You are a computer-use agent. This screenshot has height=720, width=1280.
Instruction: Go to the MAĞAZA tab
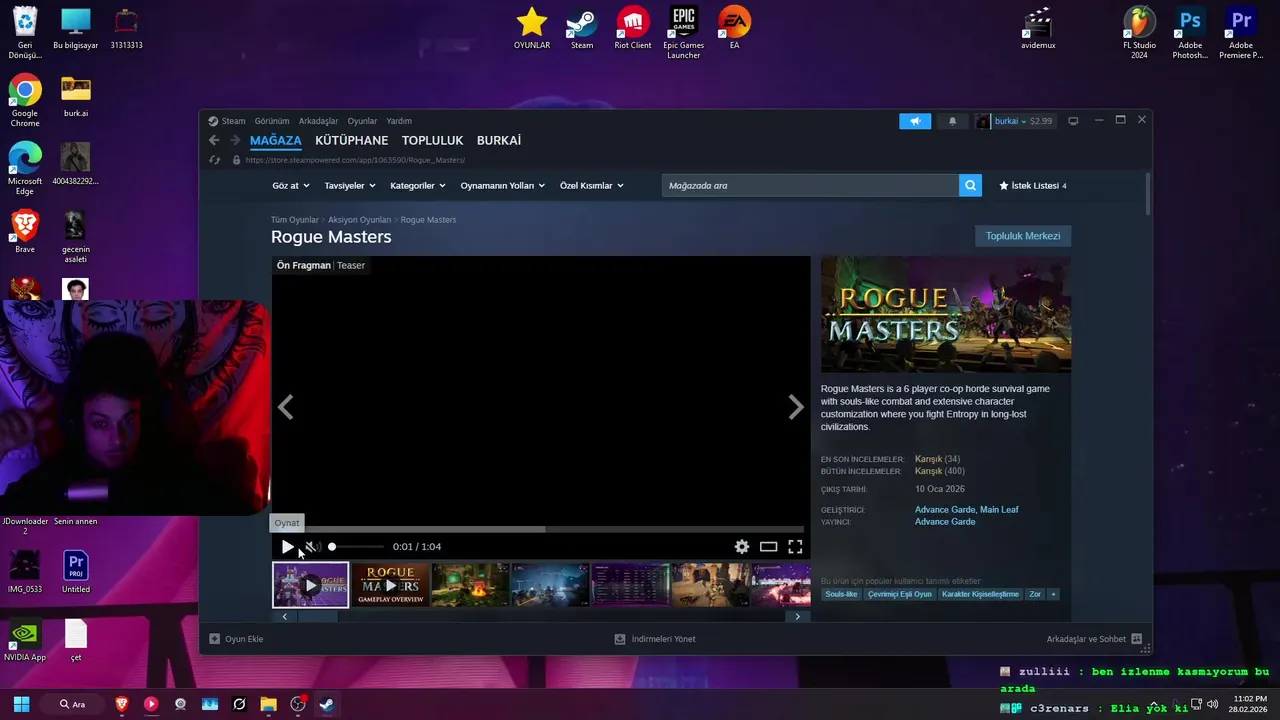click(x=275, y=141)
